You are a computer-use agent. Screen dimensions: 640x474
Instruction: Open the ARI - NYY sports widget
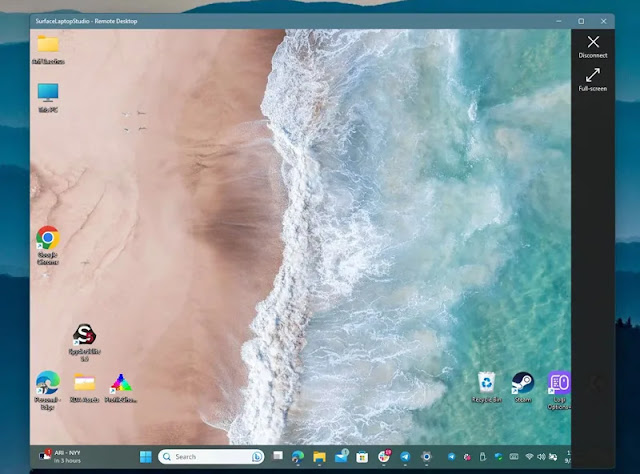click(x=60, y=456)
